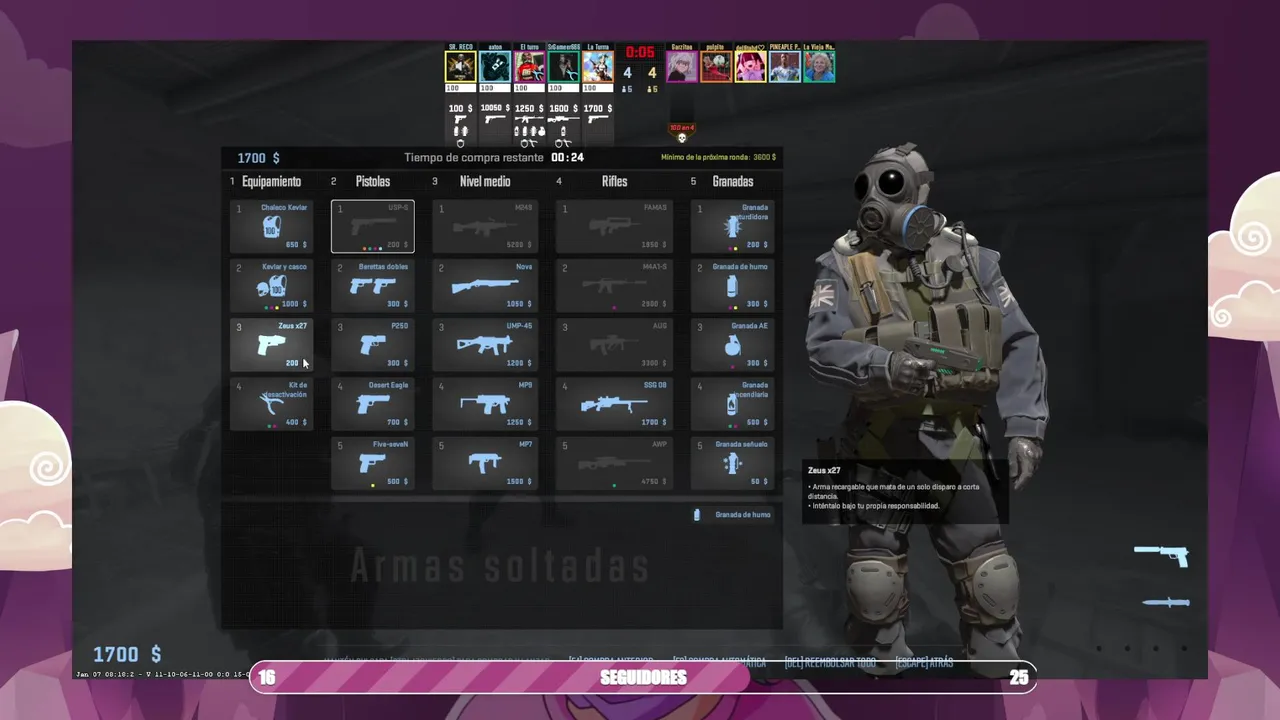Select El turro player avatar
The image size is (1280, 720).
[529, 66]
